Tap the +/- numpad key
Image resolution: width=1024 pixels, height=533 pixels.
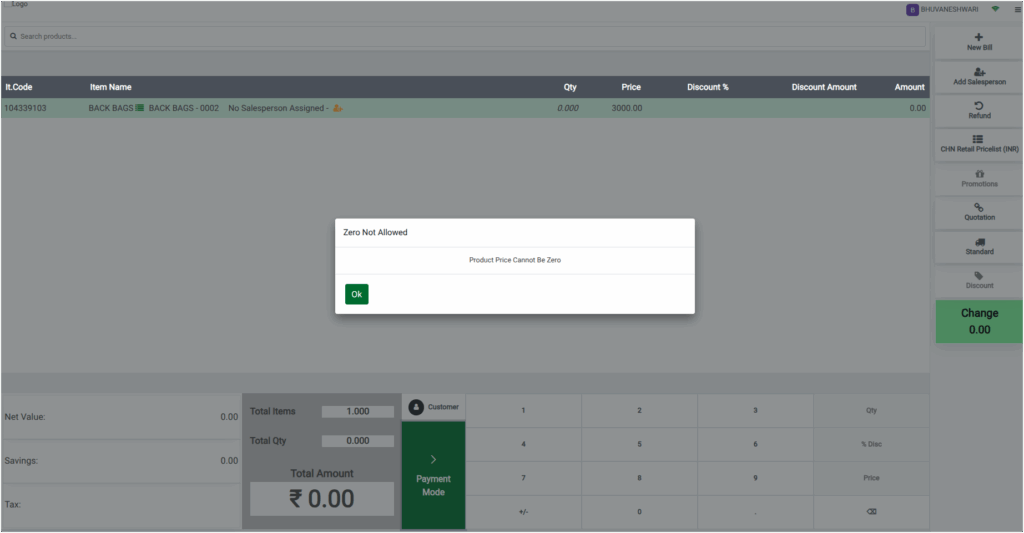pos(523,512)
